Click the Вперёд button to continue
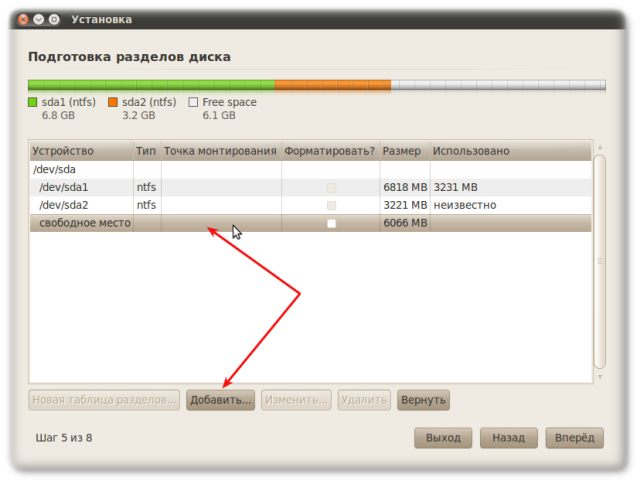 coord(574,438)
